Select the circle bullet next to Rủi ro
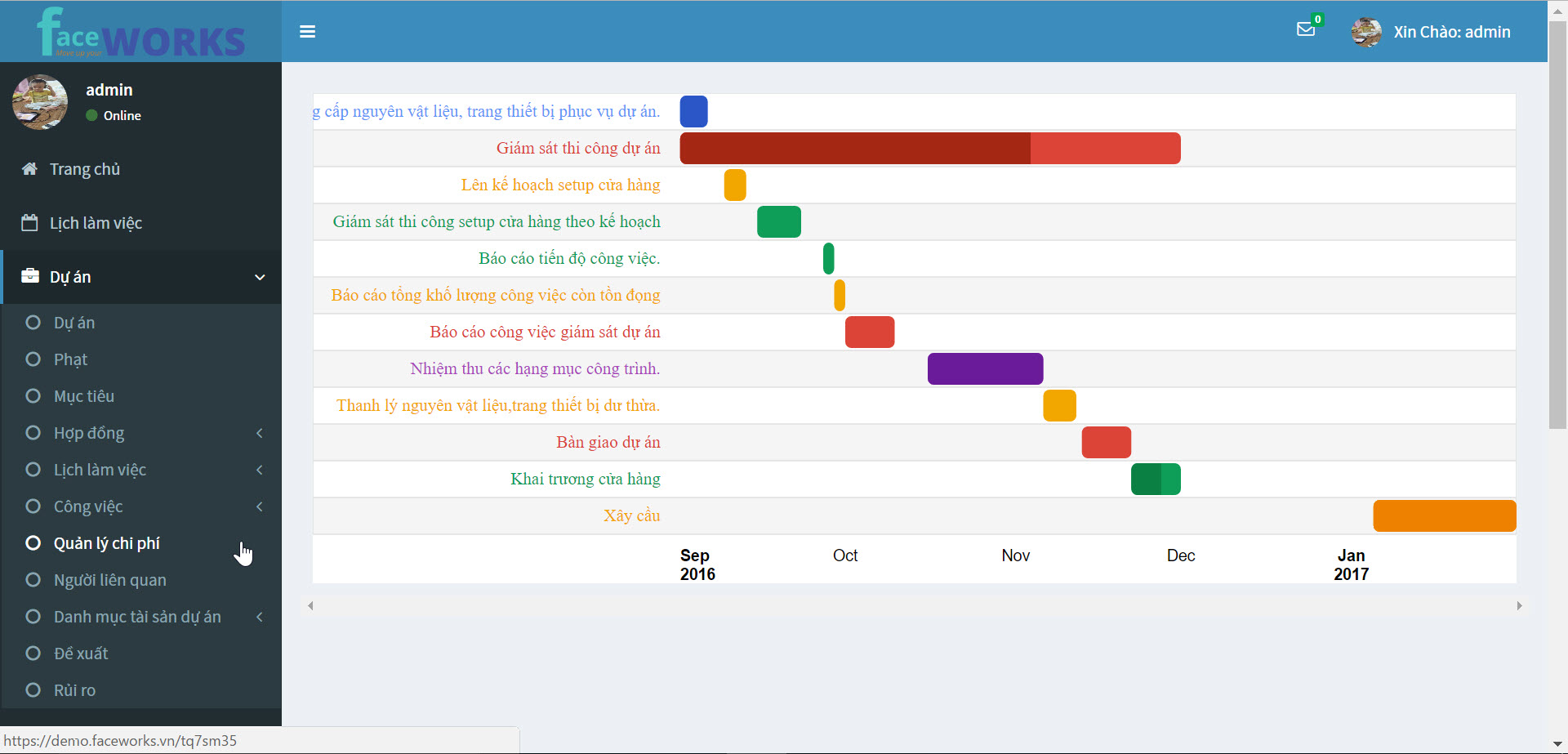 click(33, 690)
